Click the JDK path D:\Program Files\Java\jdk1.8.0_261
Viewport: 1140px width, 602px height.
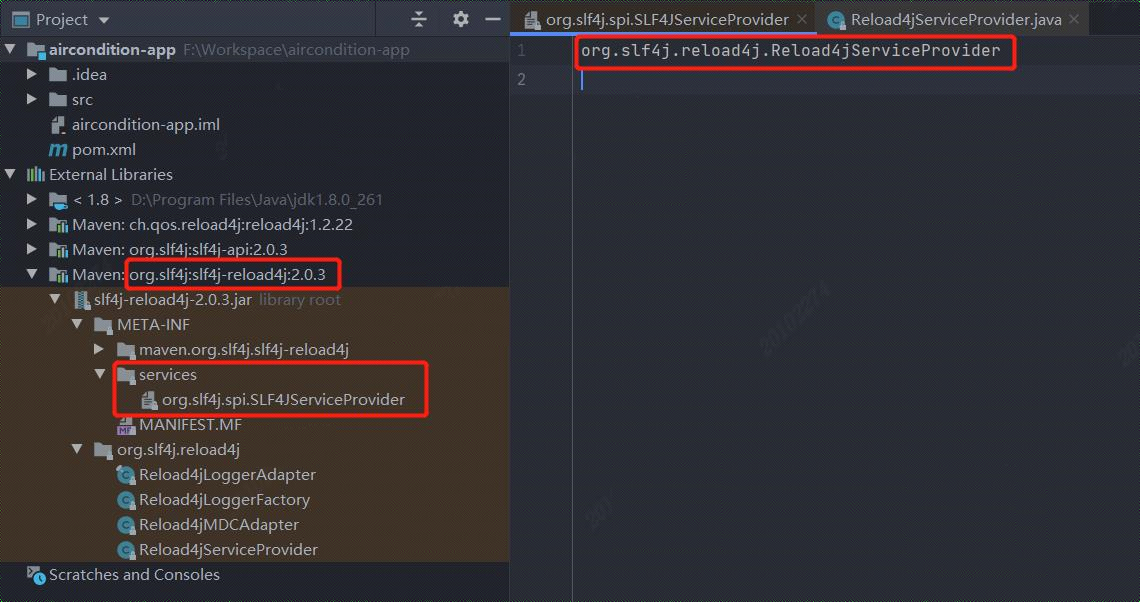tap(257, 199)
